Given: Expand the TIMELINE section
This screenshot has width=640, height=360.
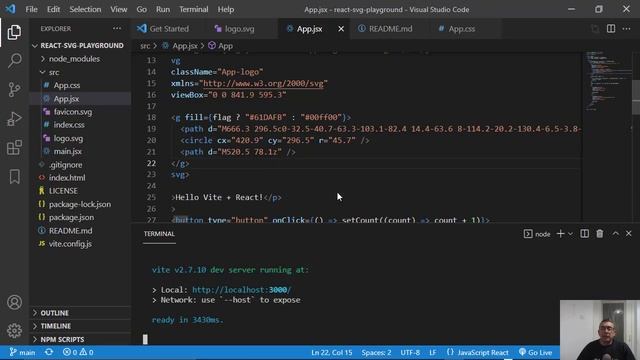Looking at the screenshot, I should pos(56,326).
